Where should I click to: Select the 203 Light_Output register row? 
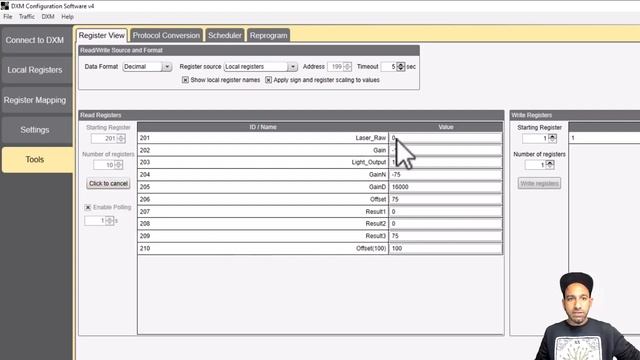click(x=320, y=162)
